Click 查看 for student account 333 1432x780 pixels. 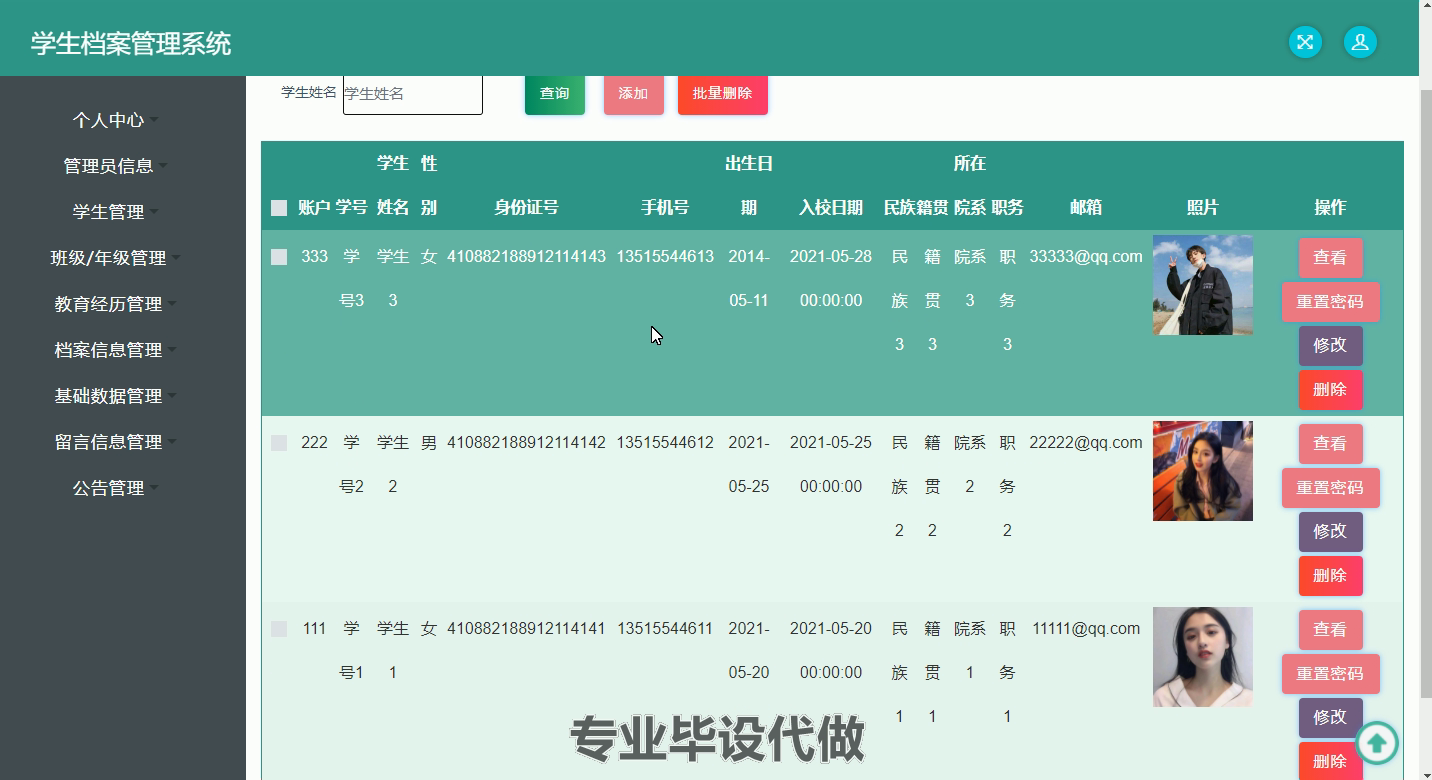click(1330, 258)
